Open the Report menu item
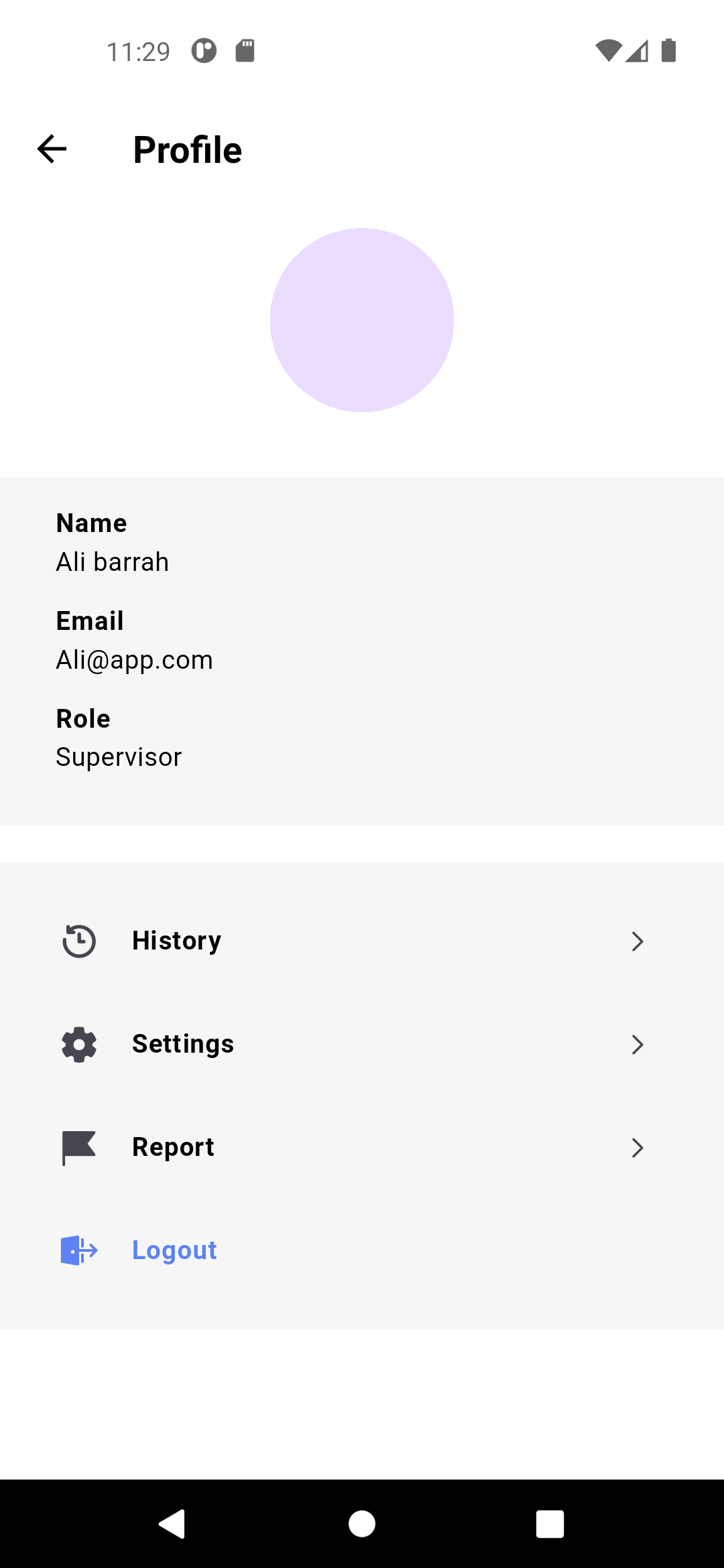Viewport: 724px width, 1568px height. pyautogui.click(x=173, y=1147)
